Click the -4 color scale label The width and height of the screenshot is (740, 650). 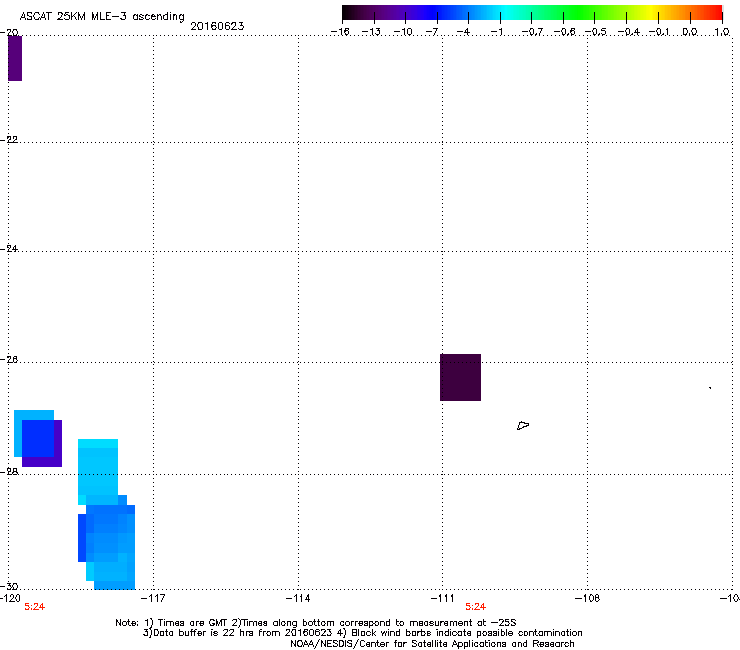click(463, 32)
